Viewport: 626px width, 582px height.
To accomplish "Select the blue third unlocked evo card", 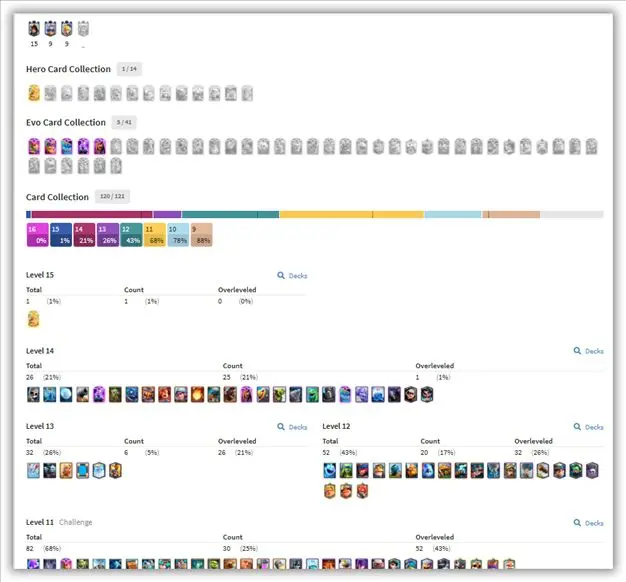I will click(67, 146).
